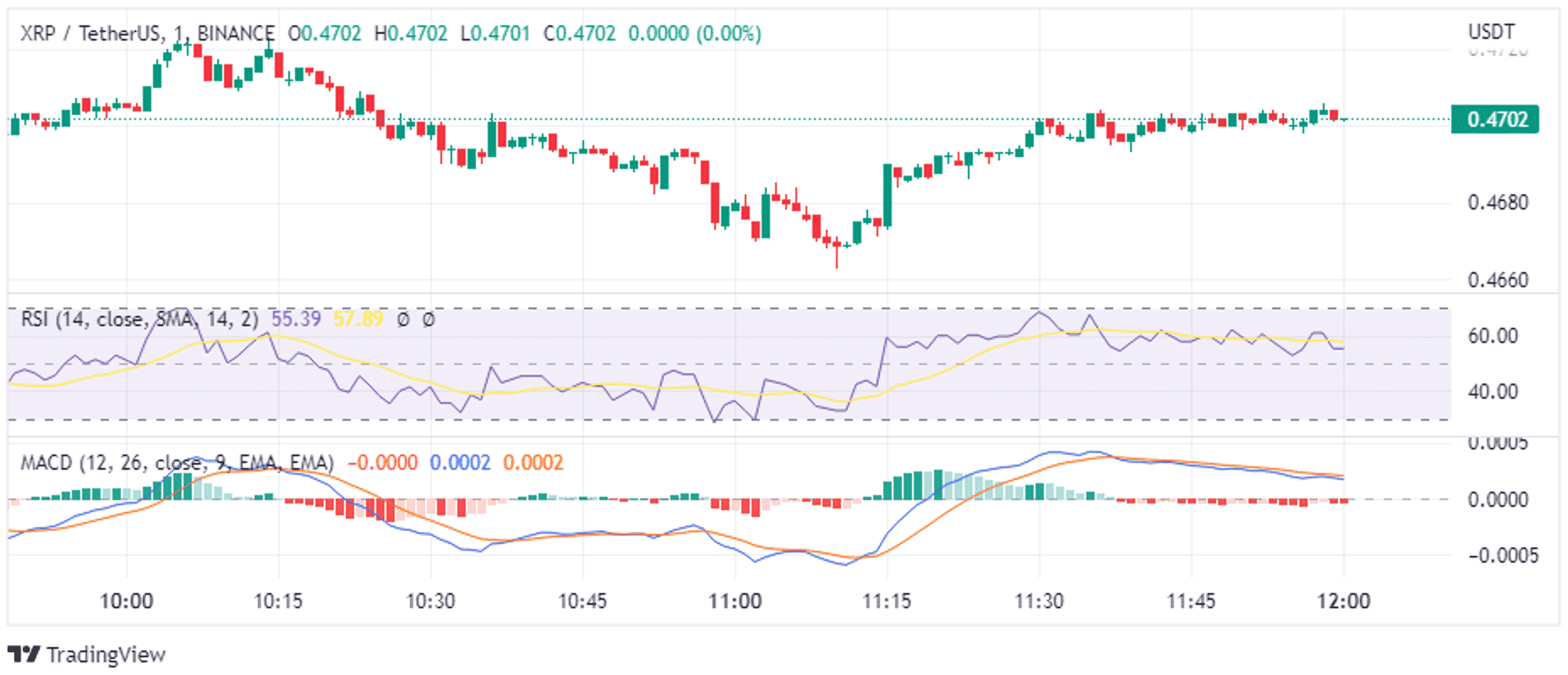Viewport: 1568px width, 675px height.
Task: Click the 12:00 time axis label
Action: click(x=1344, y=602)
